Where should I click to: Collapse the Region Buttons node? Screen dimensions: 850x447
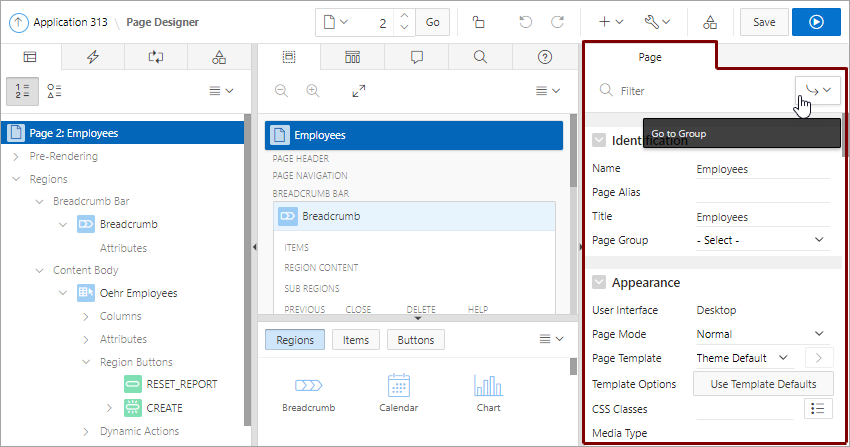click(x=86, y=362)
